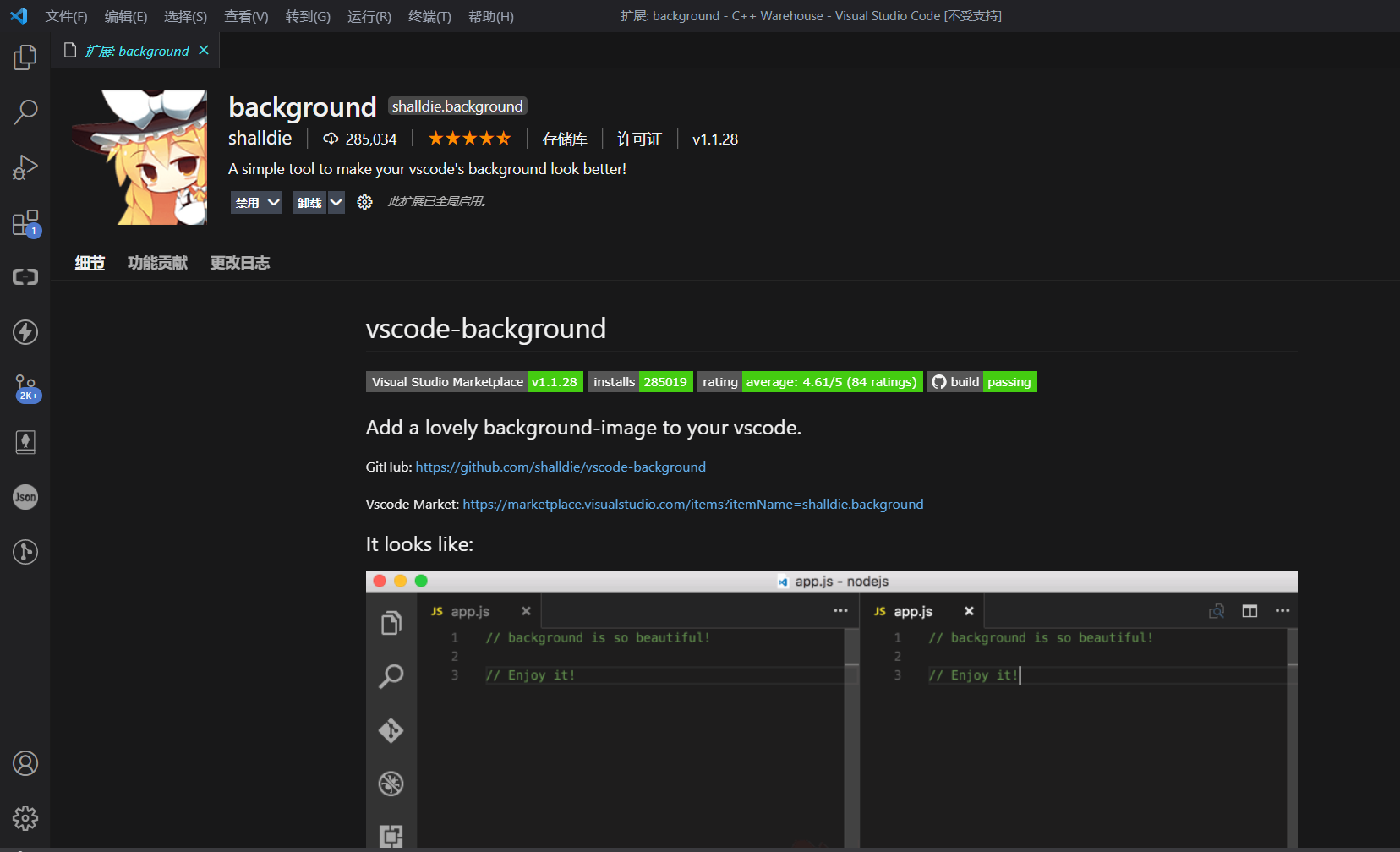Click the lightning bolt activity bar icon

[25, 332]
